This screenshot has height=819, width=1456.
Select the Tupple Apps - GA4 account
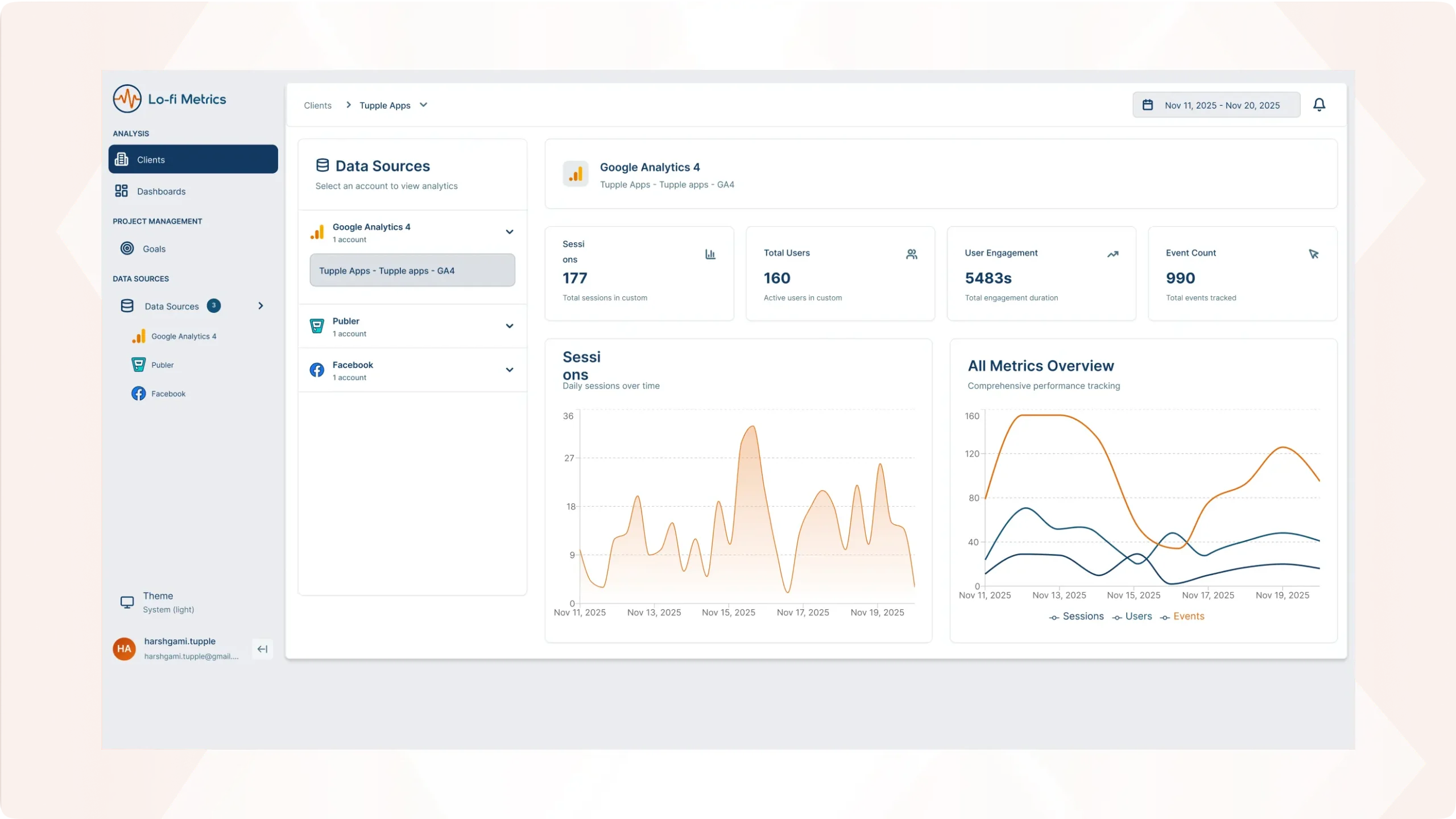coord(412,271)
